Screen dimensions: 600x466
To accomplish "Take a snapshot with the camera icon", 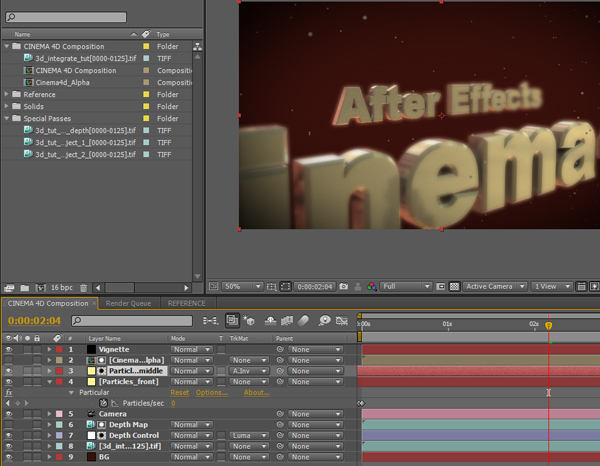I will (344, 286).
